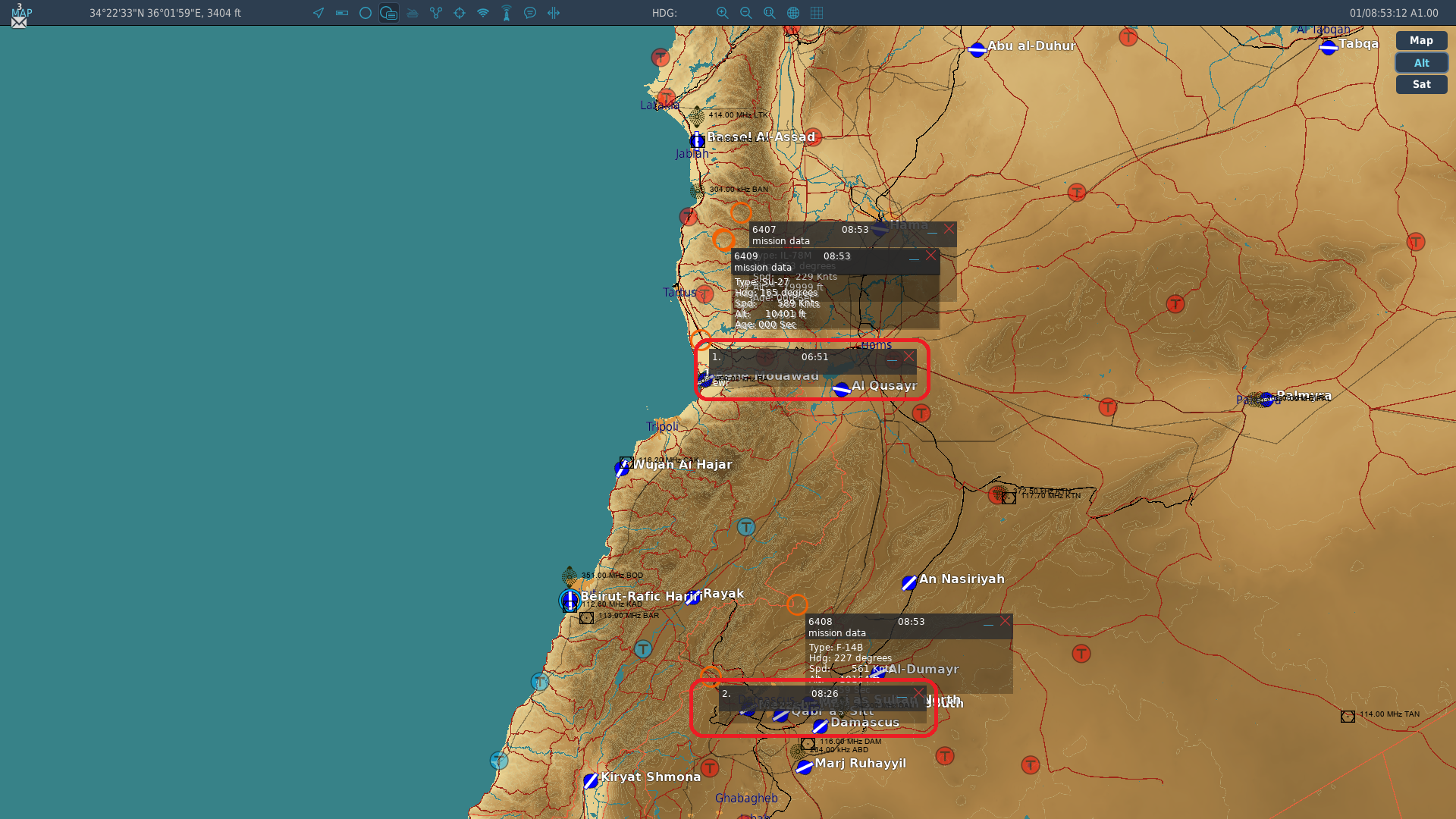Minimize the 6407 mission data popup
Viewport: 1456px width, 819px height.
(932, 230)
